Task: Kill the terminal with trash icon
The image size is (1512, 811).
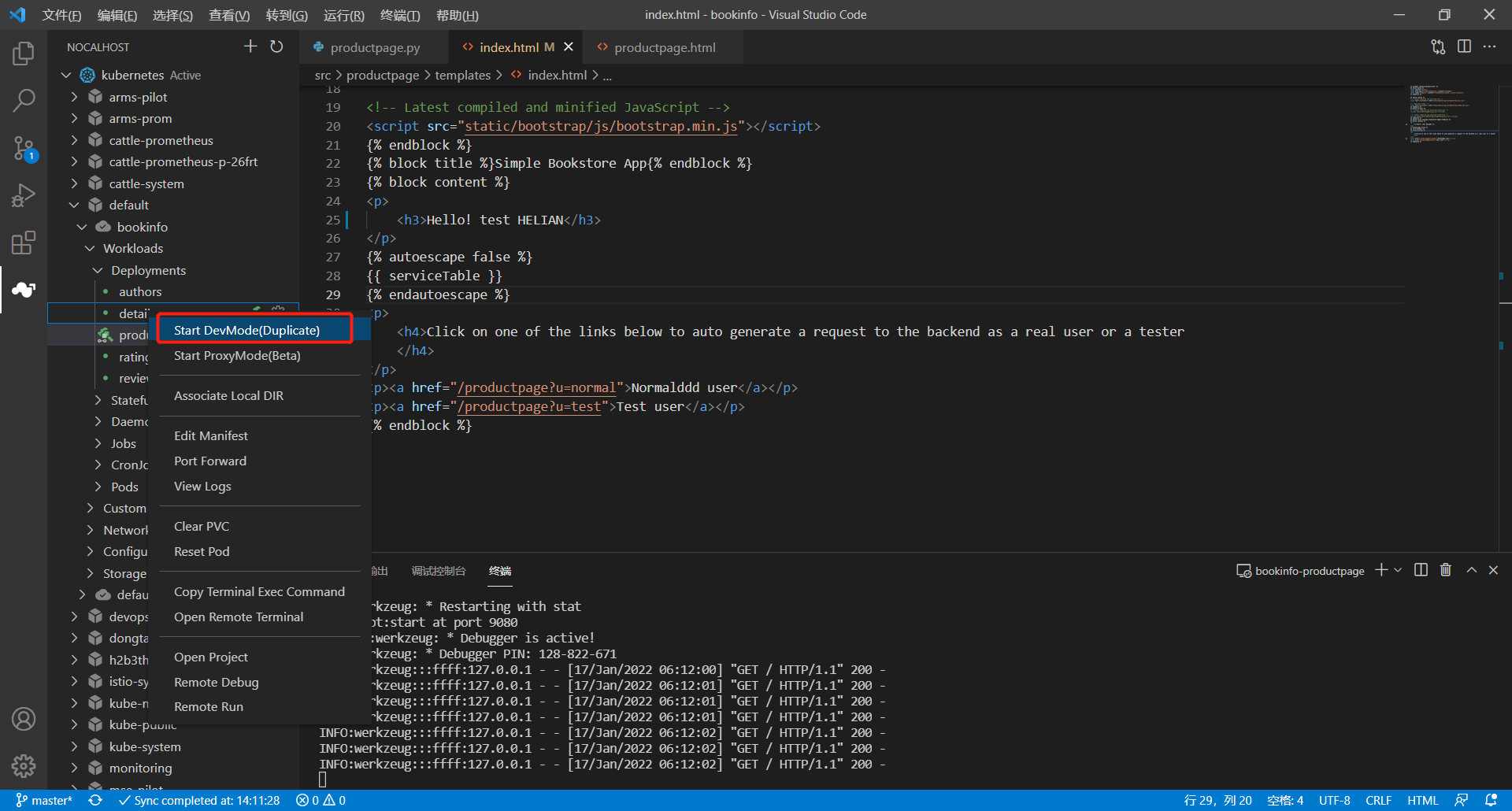Action: [x=1446, y=570]
